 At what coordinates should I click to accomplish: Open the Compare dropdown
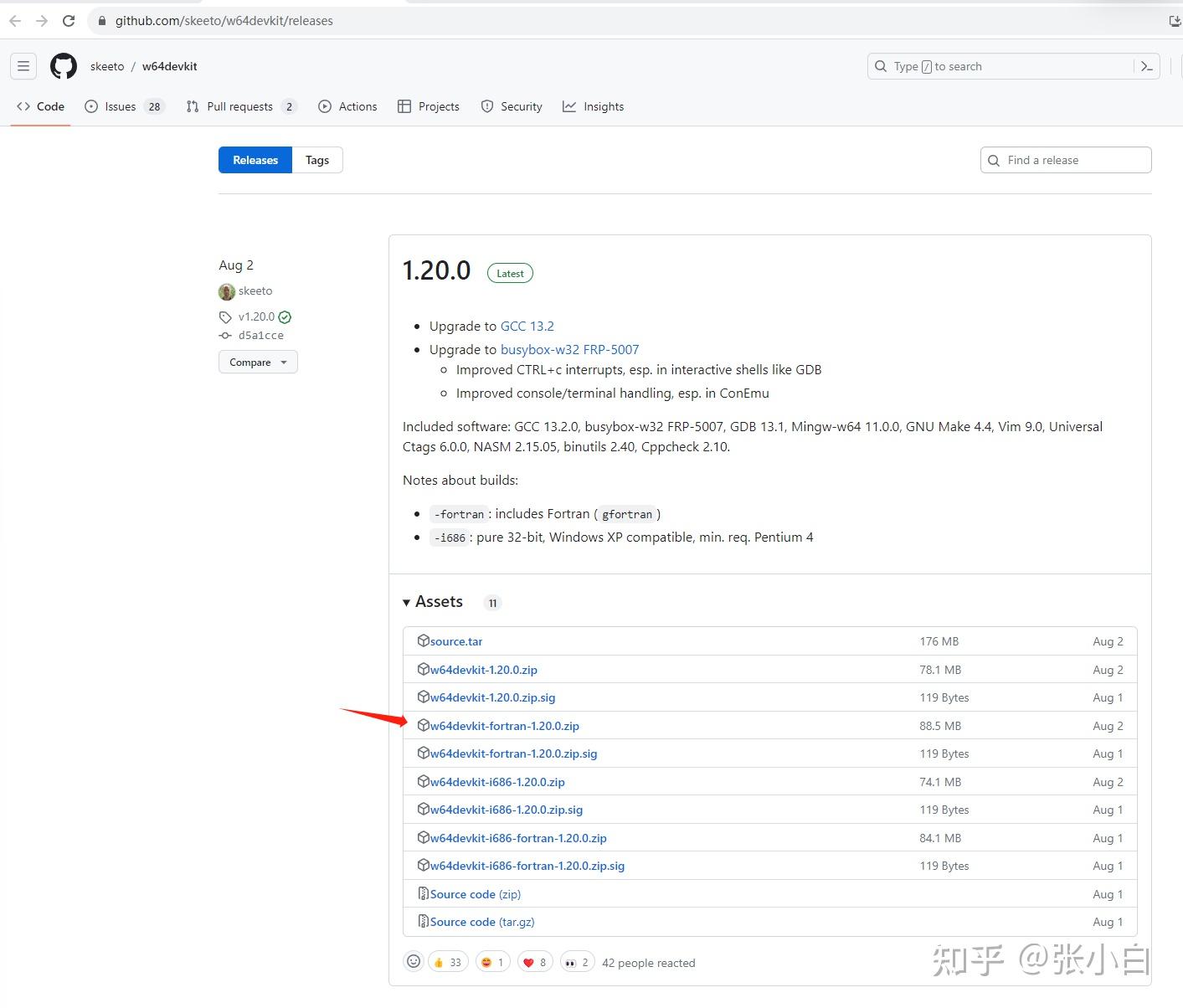[258, 362]
